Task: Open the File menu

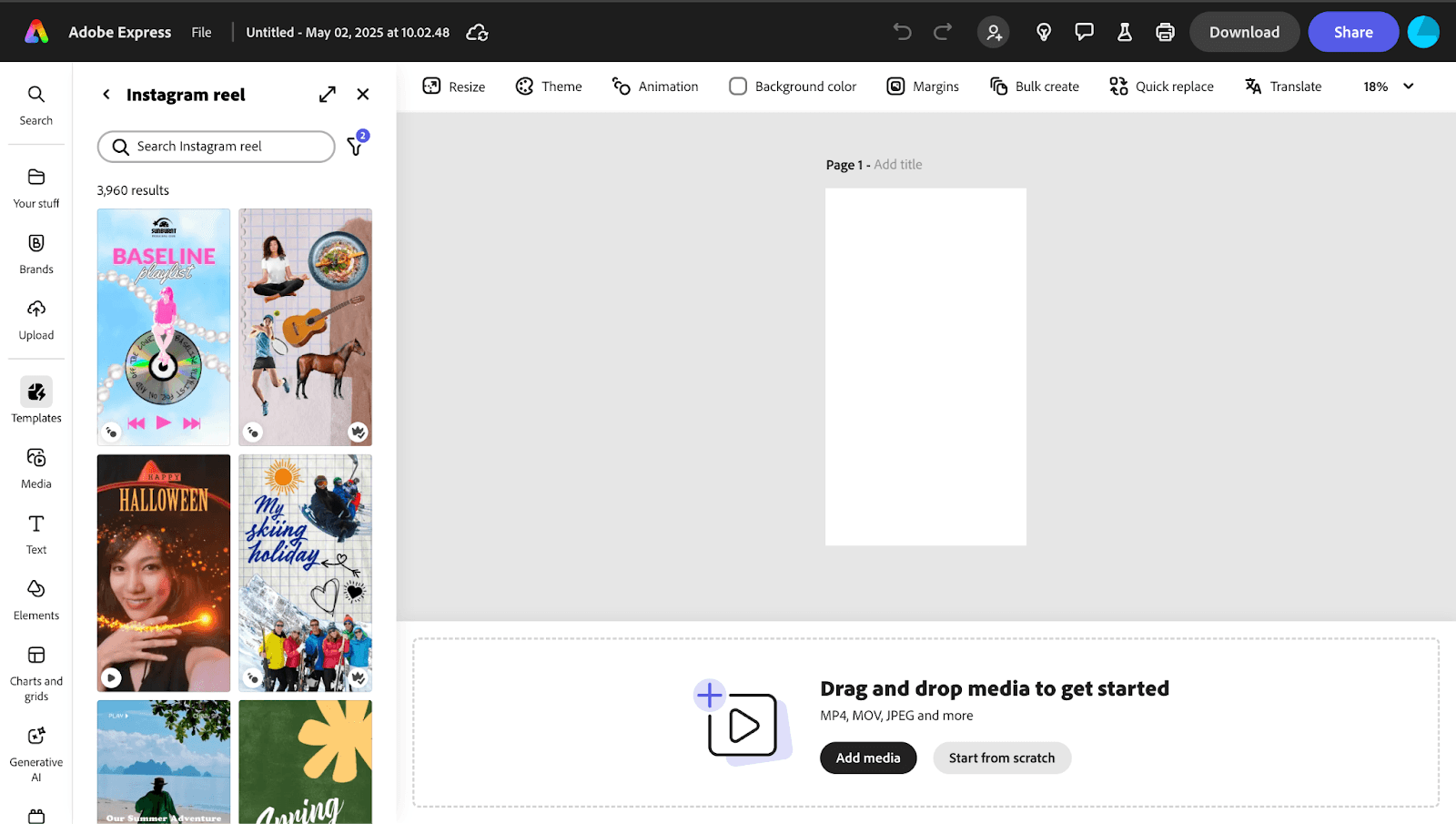Action: click(x=201, y=32)
